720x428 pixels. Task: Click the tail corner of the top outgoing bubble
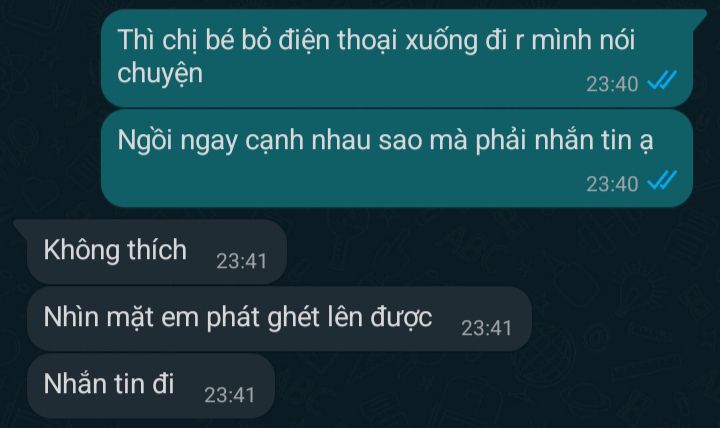pyautogui.click(x=700, y=16)
